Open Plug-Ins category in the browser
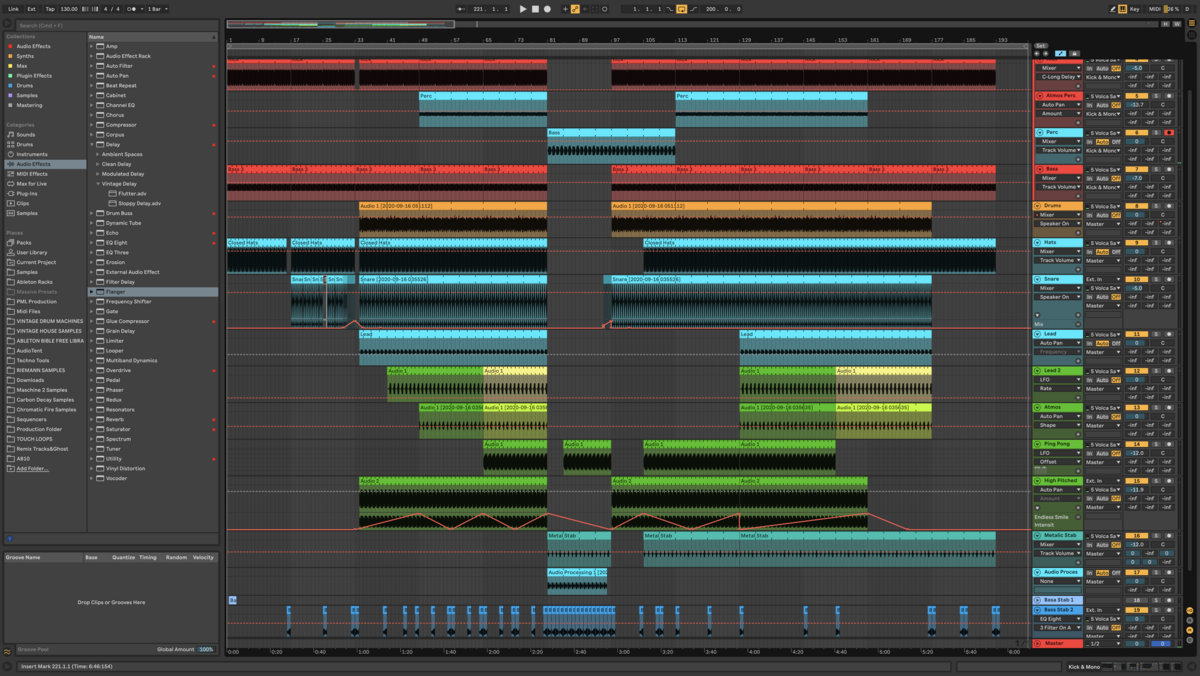 click(x=27, y=194)
